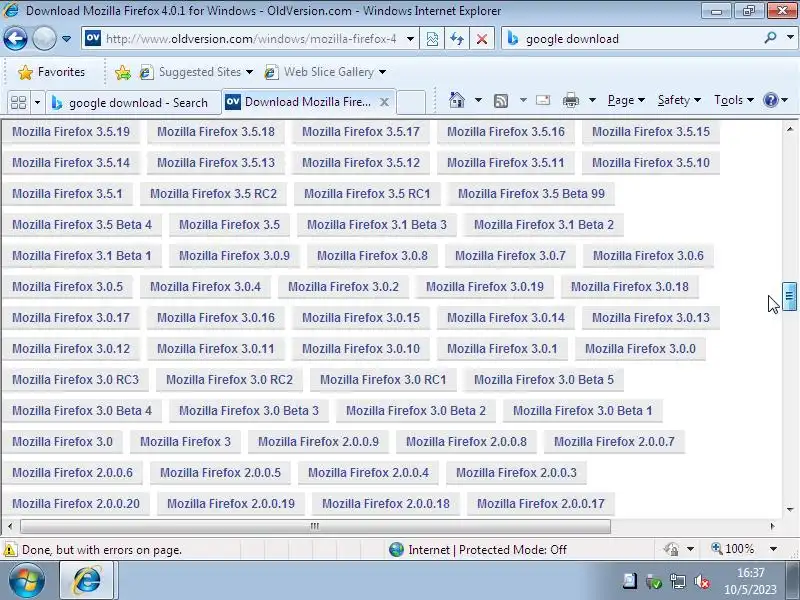Open Mozilla Firefox 3.0 Beta 2 link
Viewport: 800px width, 600px height.
[416, 411]
